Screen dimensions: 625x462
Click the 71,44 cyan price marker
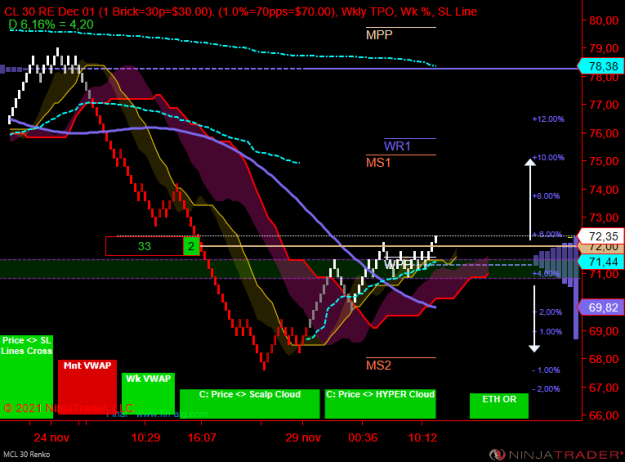[x=601, y=261]
